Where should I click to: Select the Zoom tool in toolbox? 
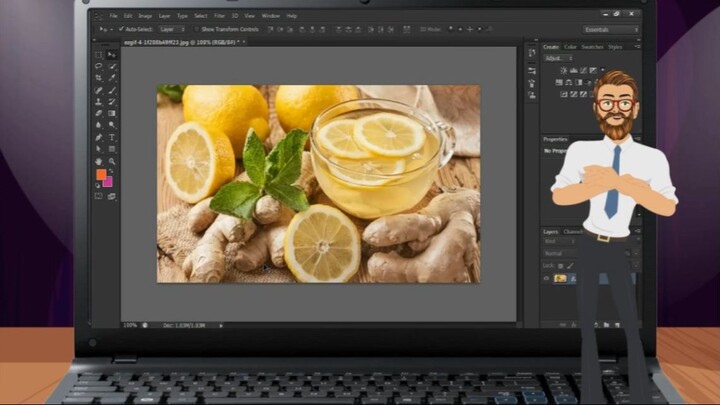(112, 161)
